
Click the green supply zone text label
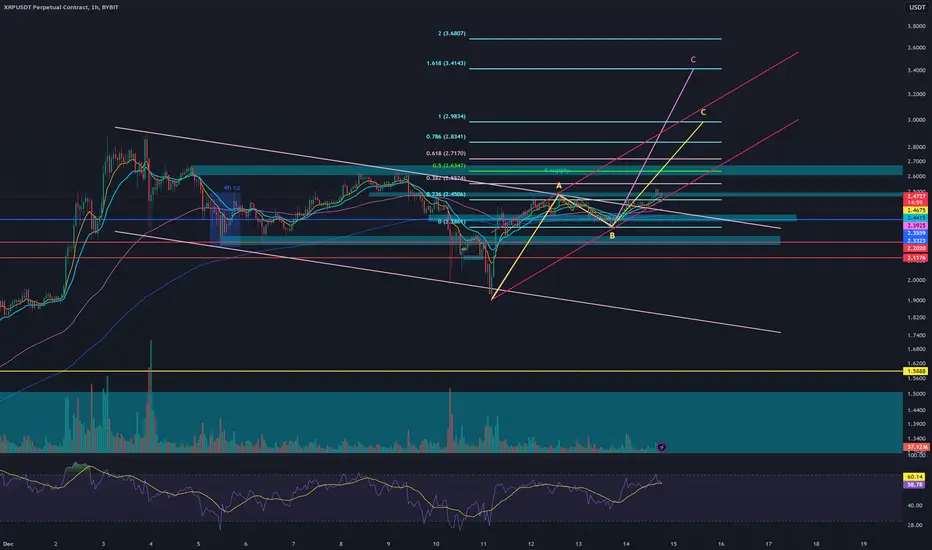[557, 171]
